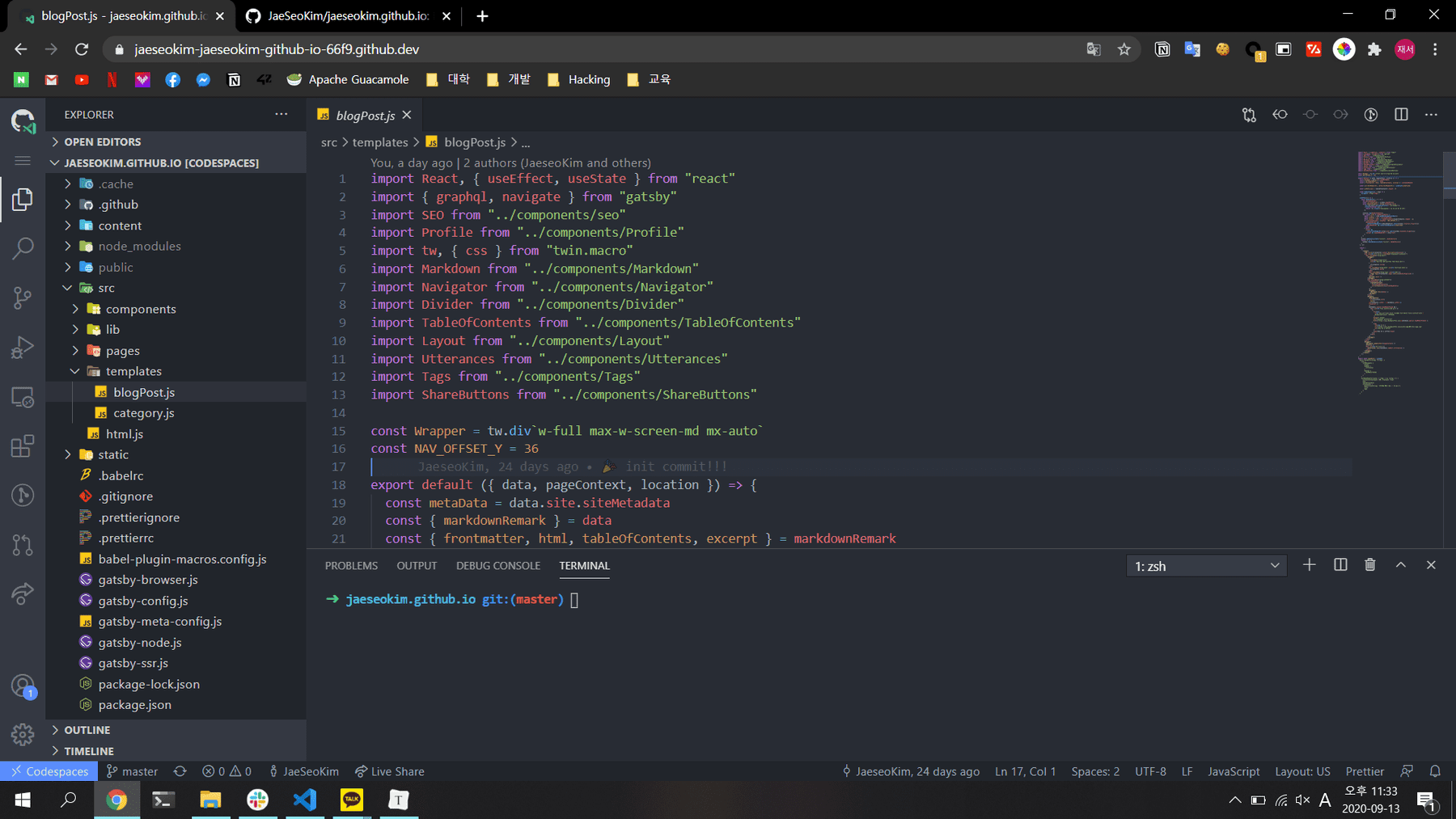Toggle panel maximize with the chevron icon
Image resolution: width=1456 pixels, height=819 pixels.
[x=1399, y=564]
